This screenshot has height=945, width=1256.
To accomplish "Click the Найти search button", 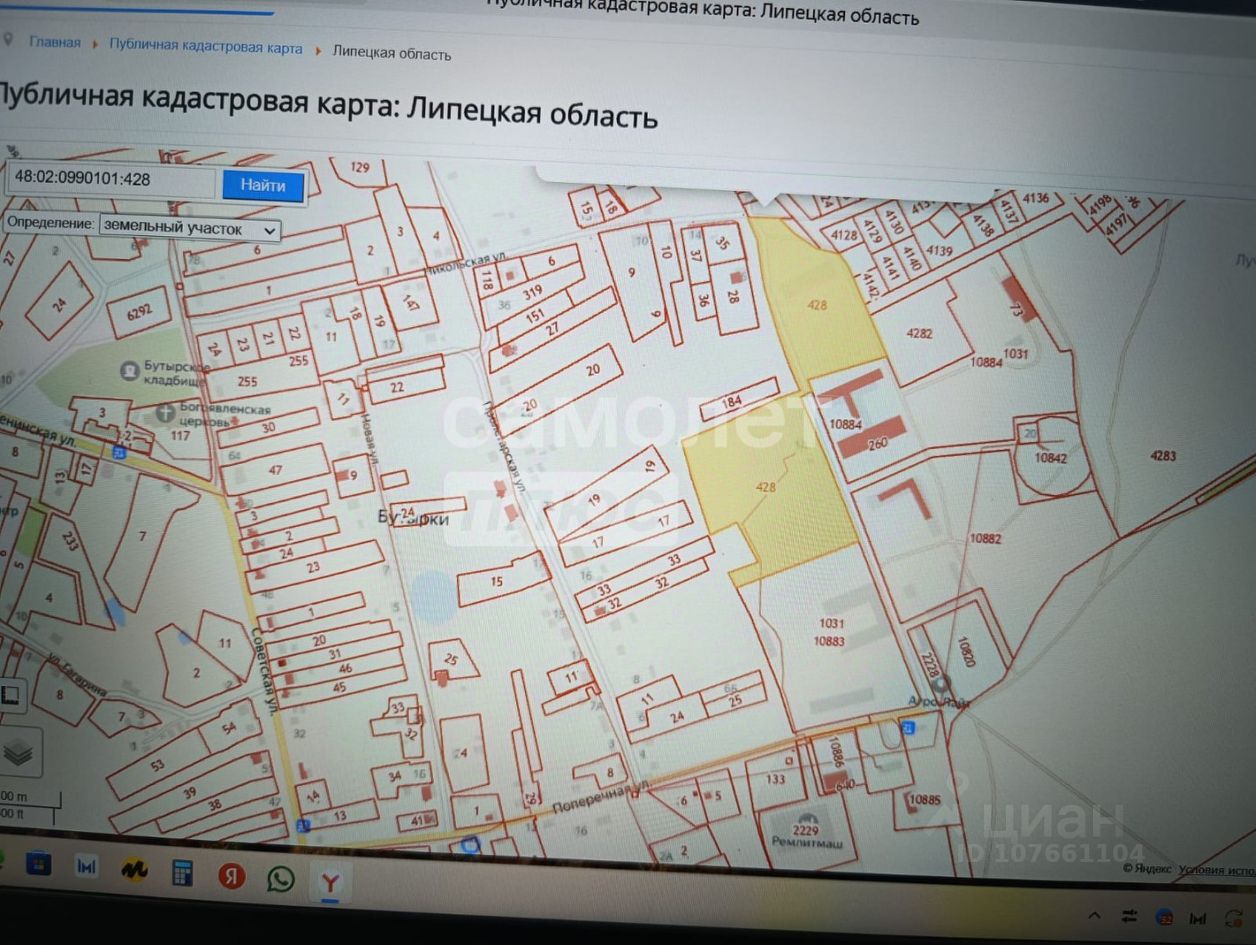I will tap(263, 186).
